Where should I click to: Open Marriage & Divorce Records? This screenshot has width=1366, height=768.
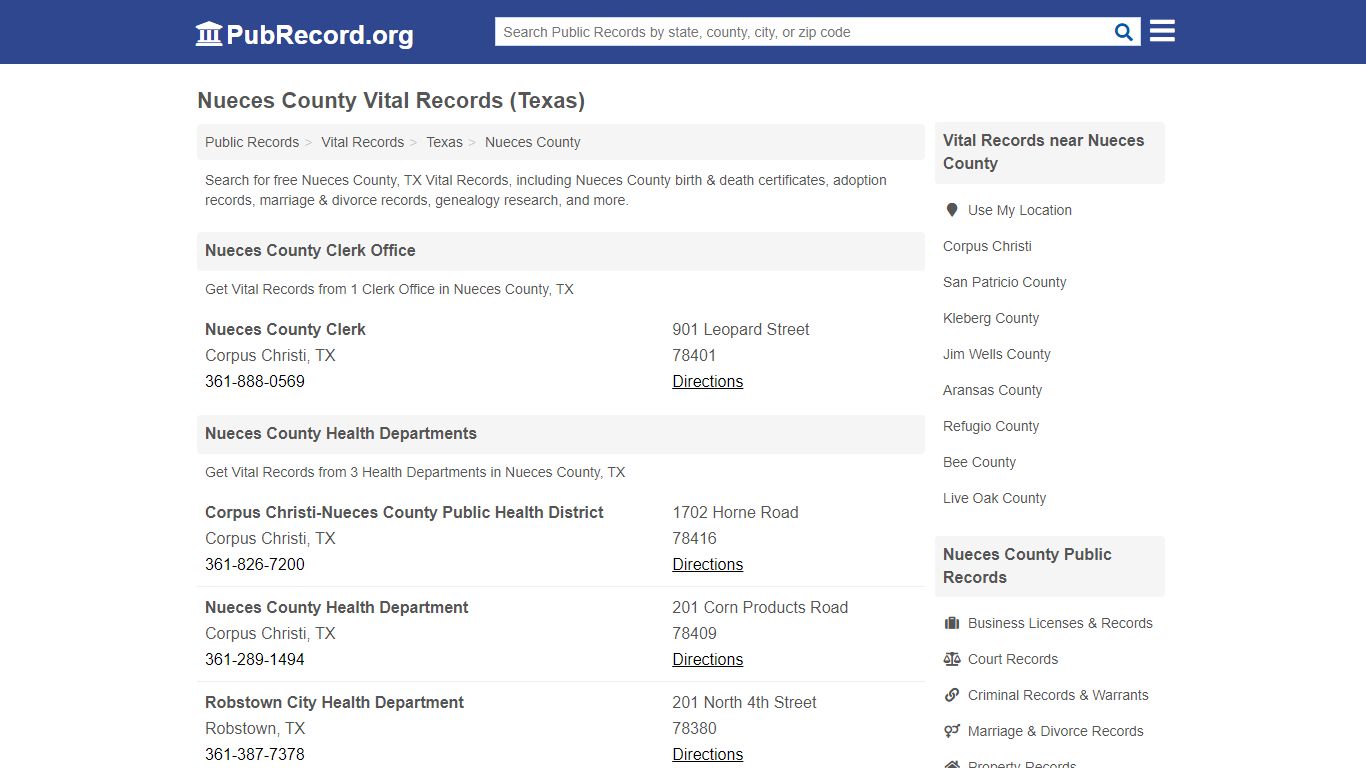tap(1055, 731)
